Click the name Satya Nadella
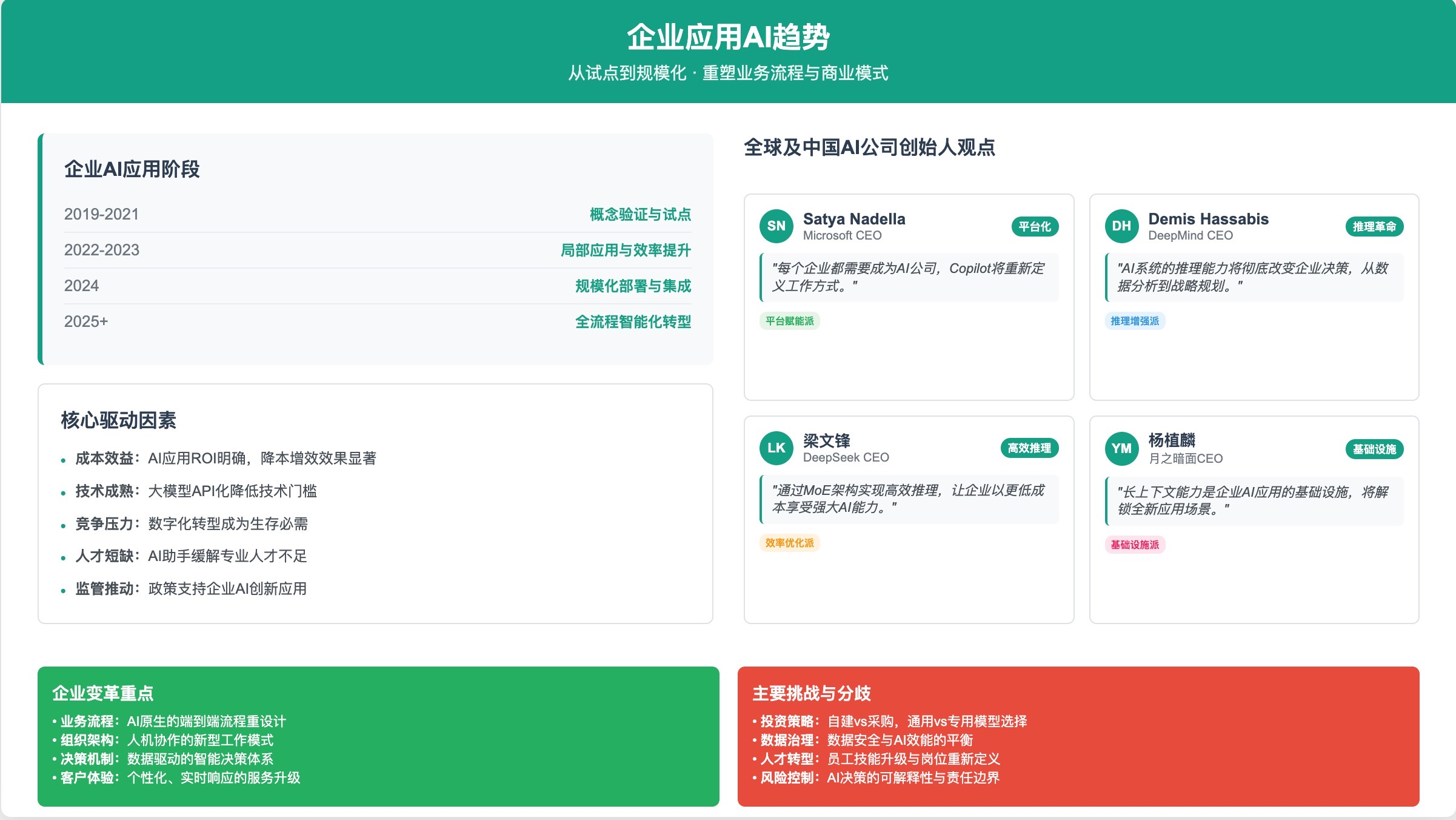The width and height of the screenshot is (1456, 820). [854, 219]
